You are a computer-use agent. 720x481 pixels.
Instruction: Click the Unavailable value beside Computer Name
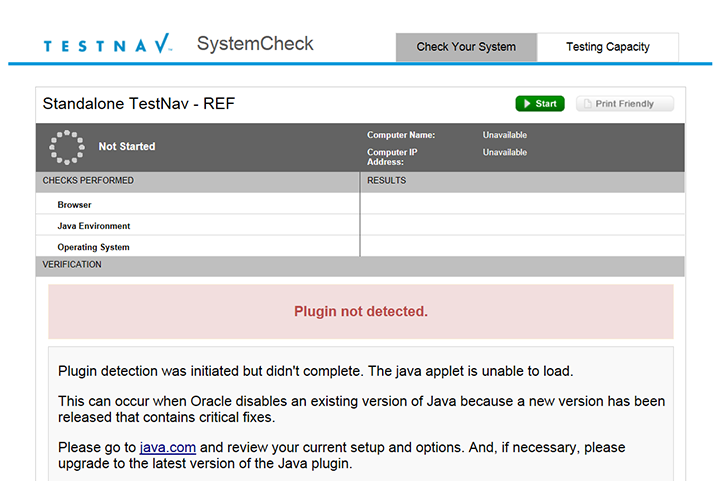click(x=504, y=135)
